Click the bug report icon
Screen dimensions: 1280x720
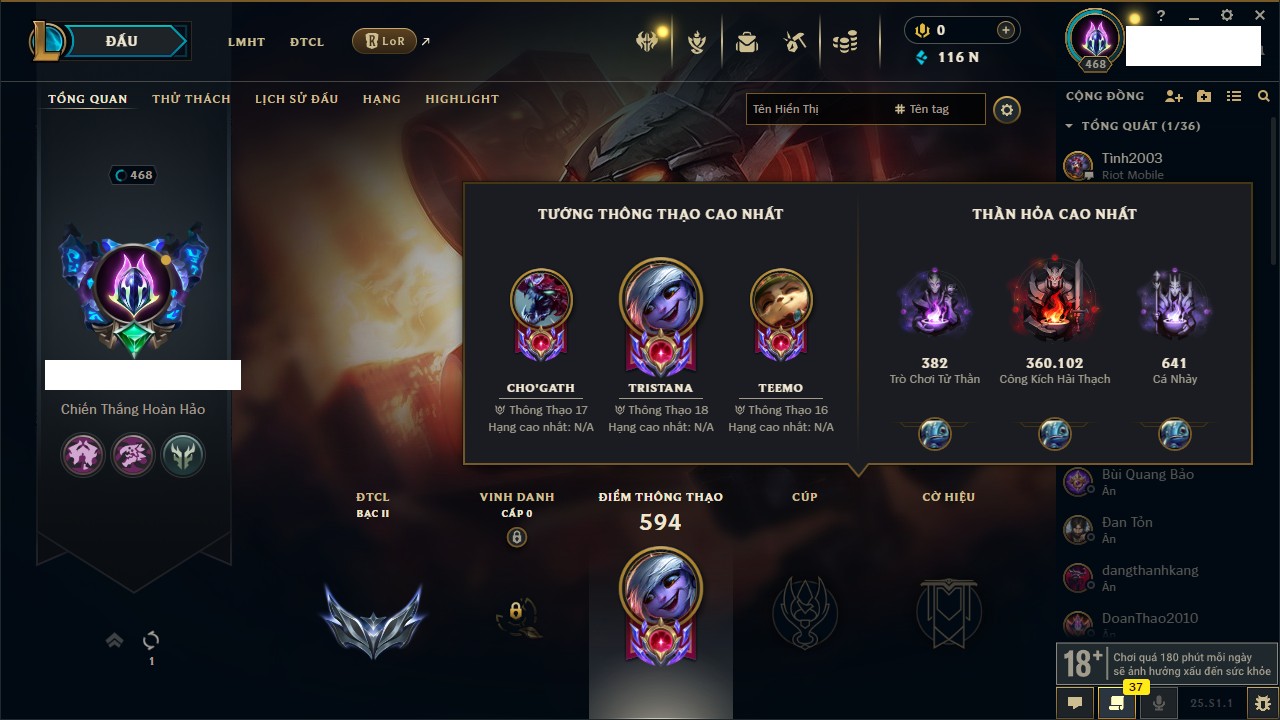click(1263, 703)
